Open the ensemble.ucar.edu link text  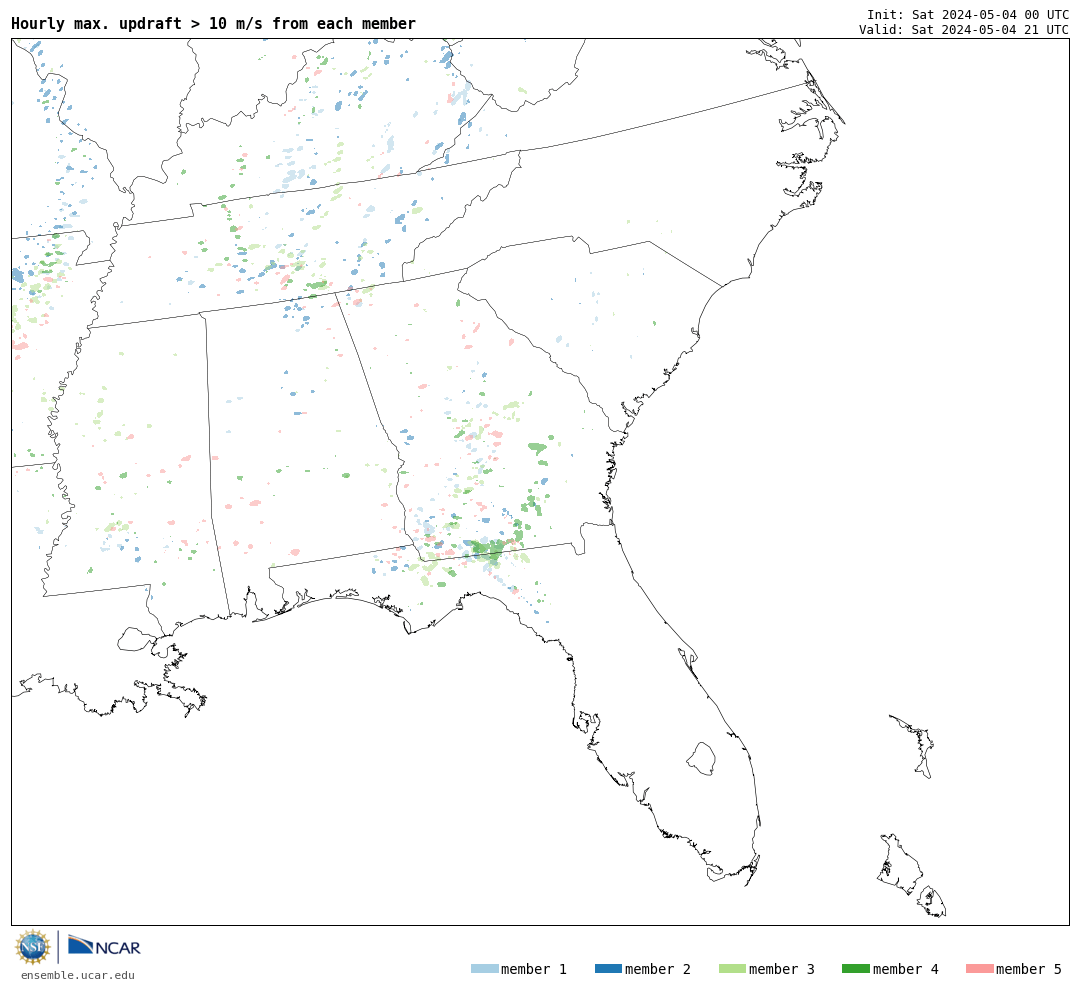pyautogui.click(x=78, y=976)
